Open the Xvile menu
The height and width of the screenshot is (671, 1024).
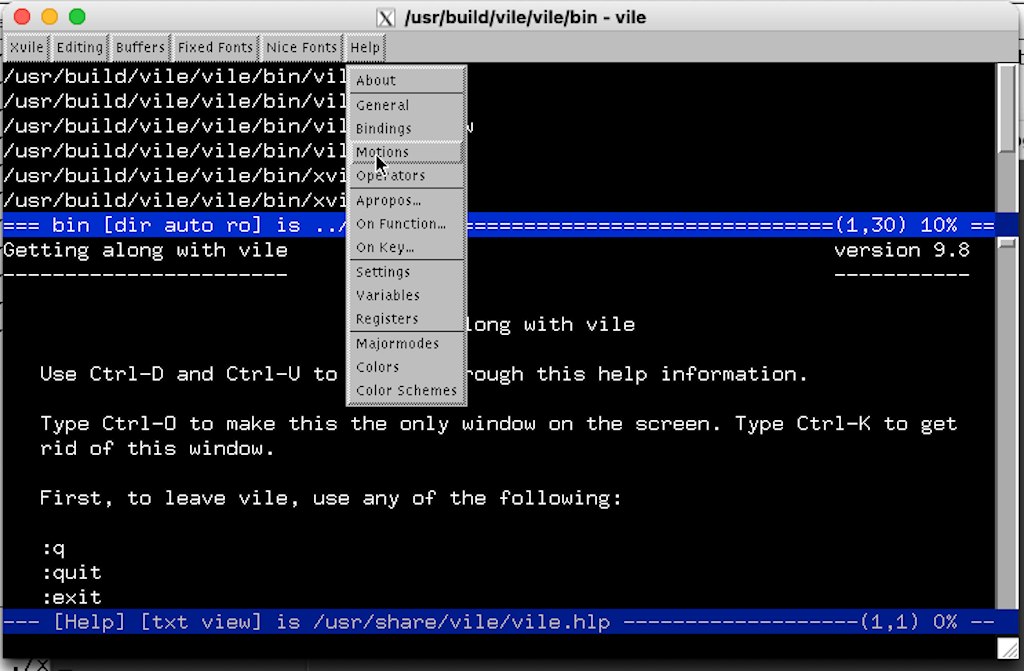click(27, 47)
